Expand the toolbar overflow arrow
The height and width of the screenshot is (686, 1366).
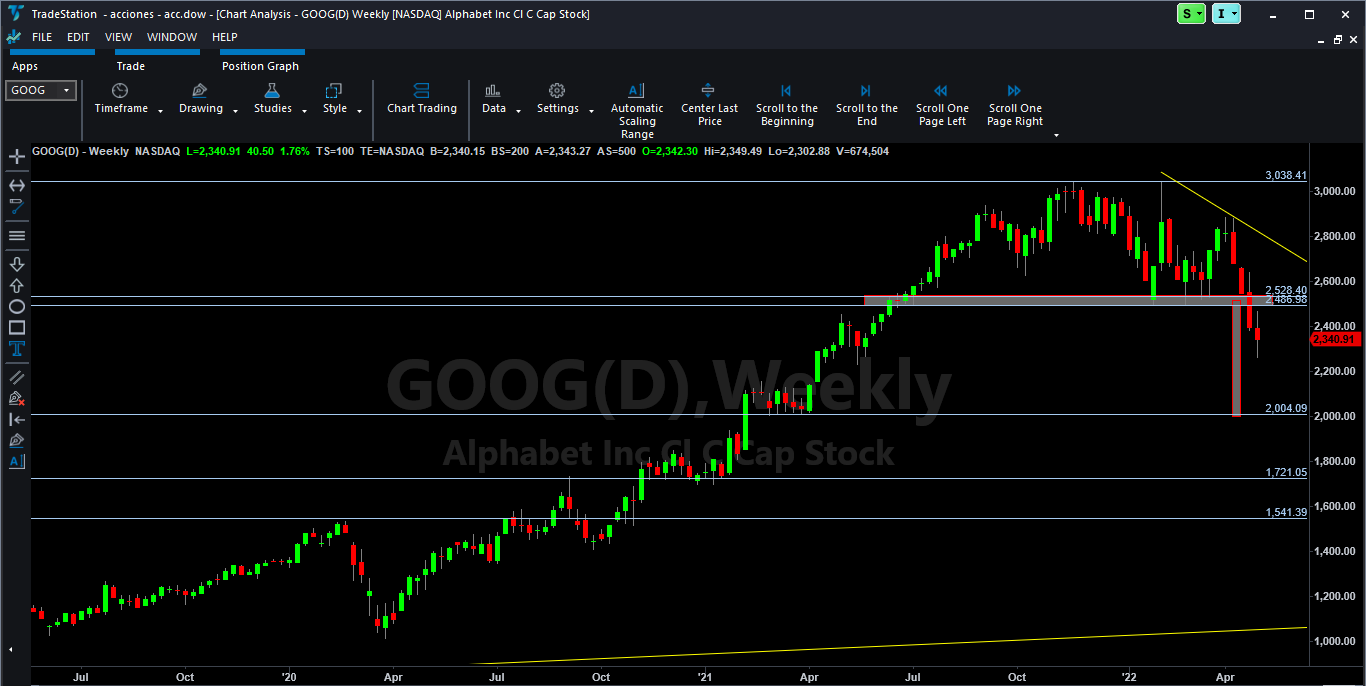click(1056, 135)
